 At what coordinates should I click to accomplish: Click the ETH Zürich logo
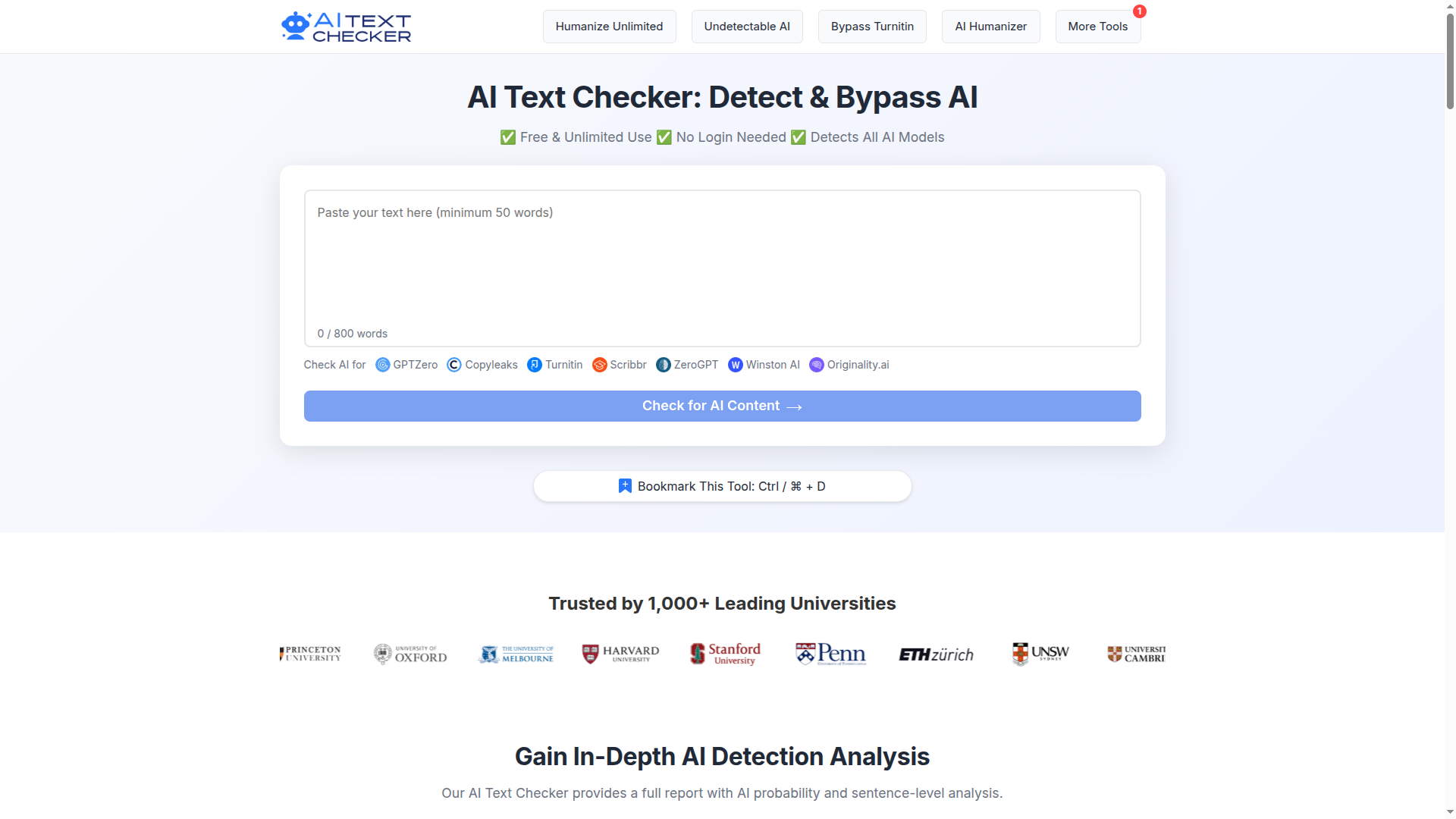936,654
